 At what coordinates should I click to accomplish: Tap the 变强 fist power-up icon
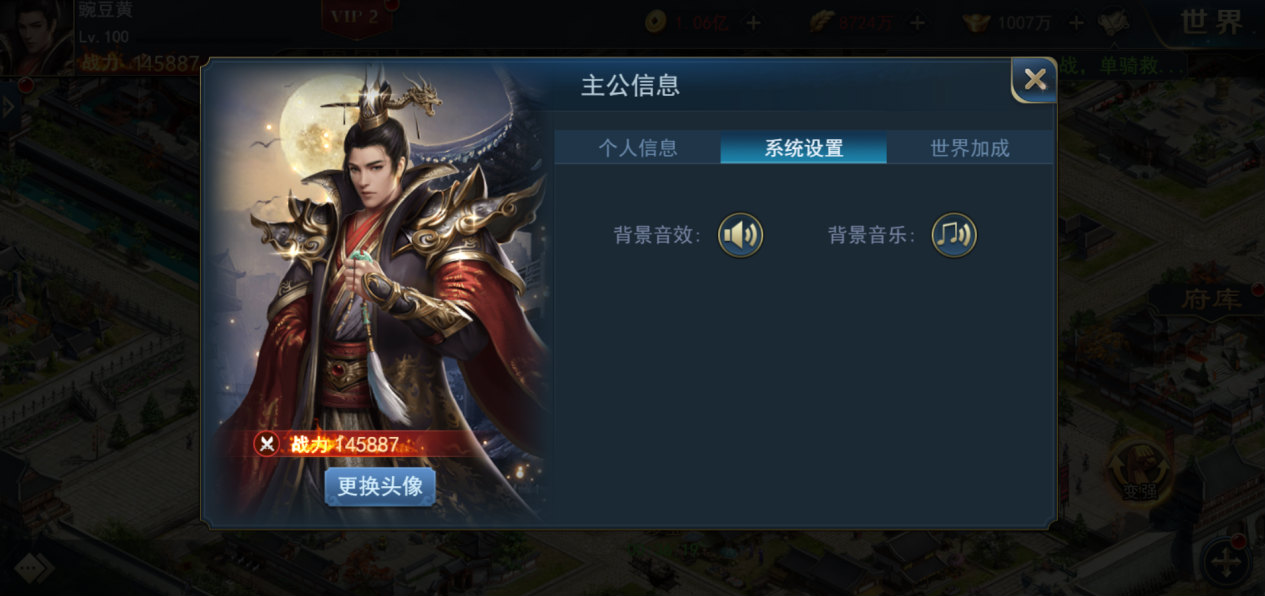[x=1138, y=471]
